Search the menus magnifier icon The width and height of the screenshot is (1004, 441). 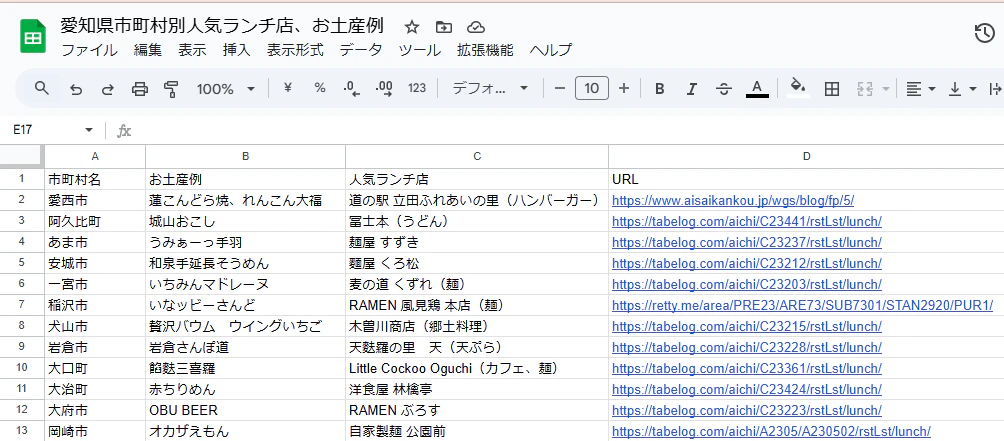click(42, 88)
